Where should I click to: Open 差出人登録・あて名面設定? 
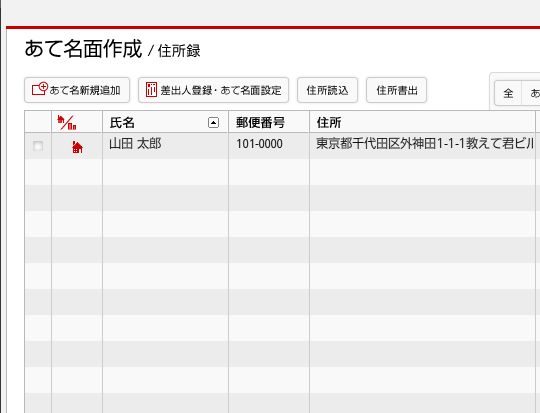click(213, 90)
